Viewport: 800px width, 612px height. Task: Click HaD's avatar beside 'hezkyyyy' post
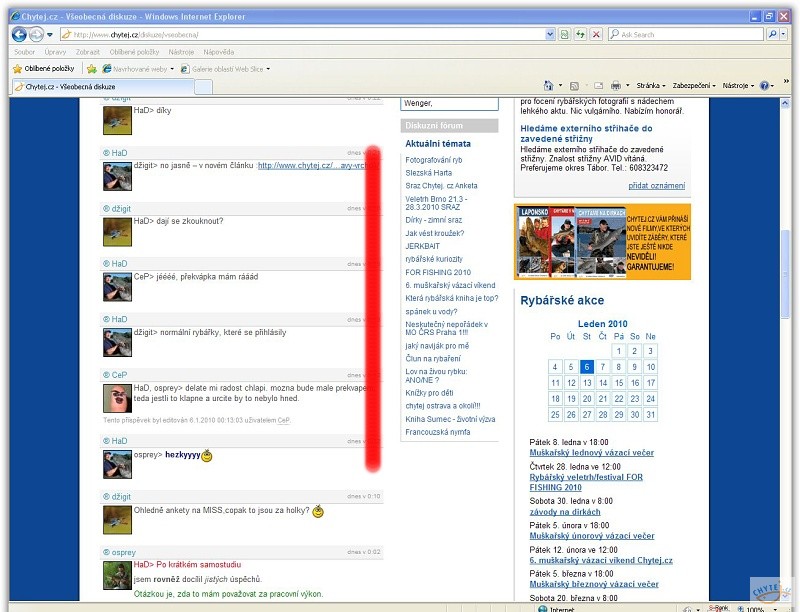(117, 464)
